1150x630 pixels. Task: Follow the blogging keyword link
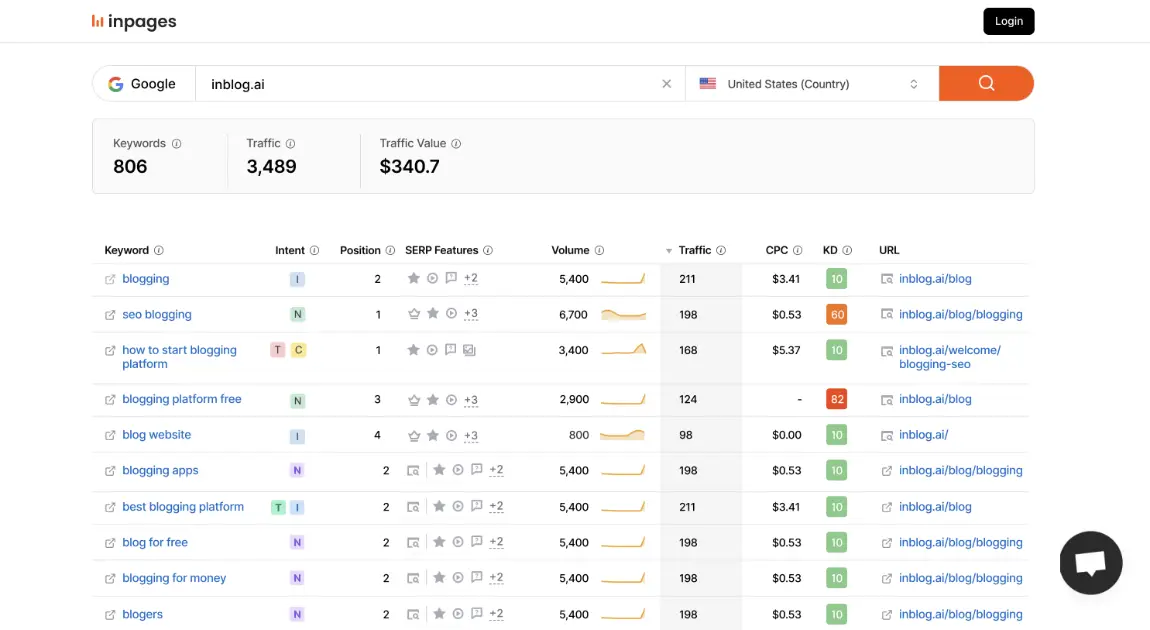tap(146, 278)
